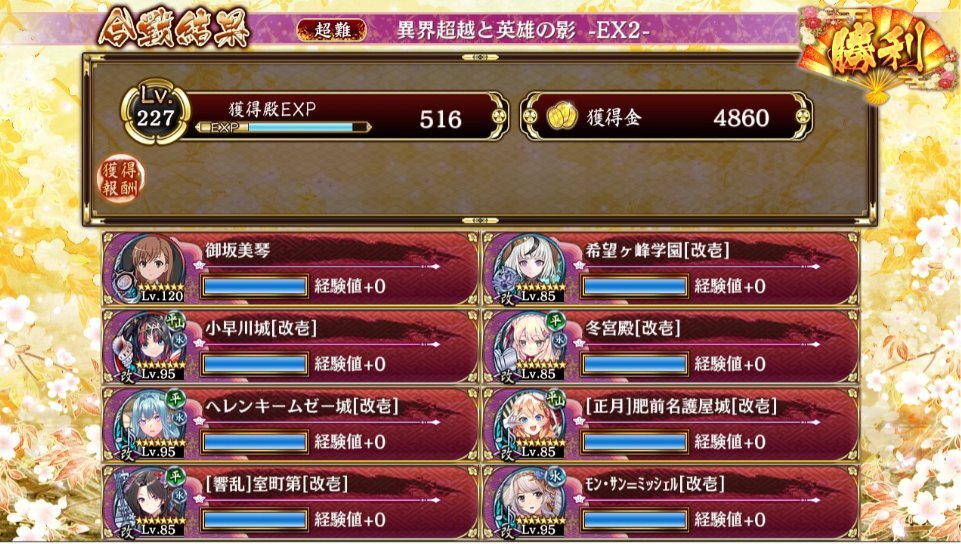Click the 異界超越と英雄の影 -EX2- stage title

pos(523,30)
